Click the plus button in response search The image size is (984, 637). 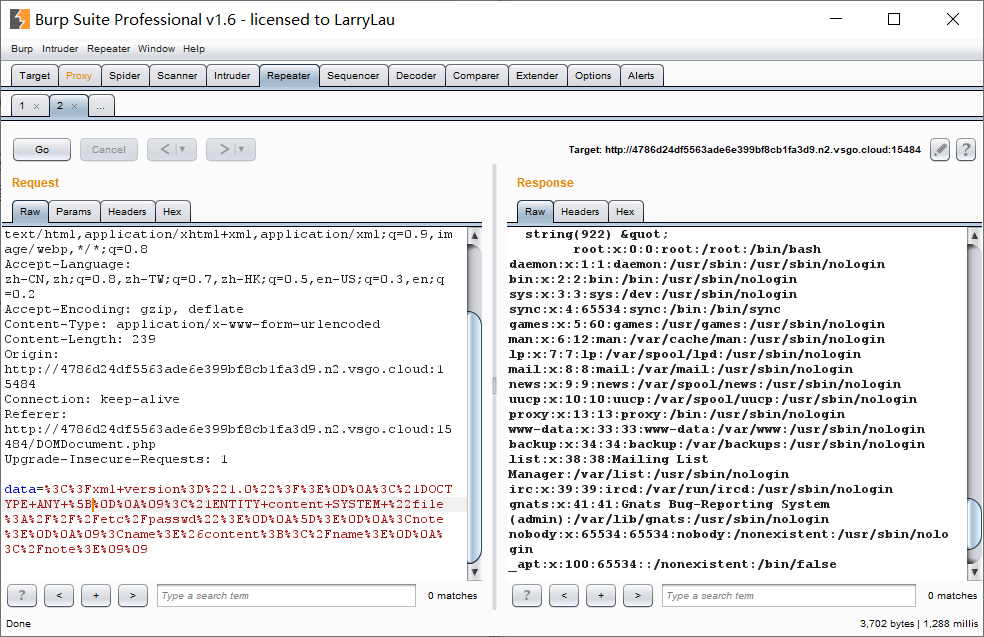pyautogui.click(x=601, y=595)
